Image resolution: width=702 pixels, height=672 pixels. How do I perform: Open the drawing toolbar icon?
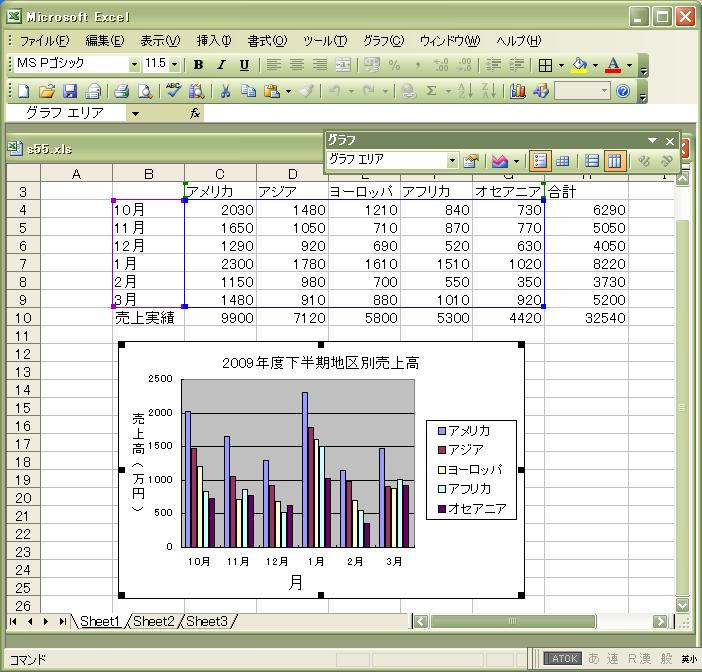(541, 91)
